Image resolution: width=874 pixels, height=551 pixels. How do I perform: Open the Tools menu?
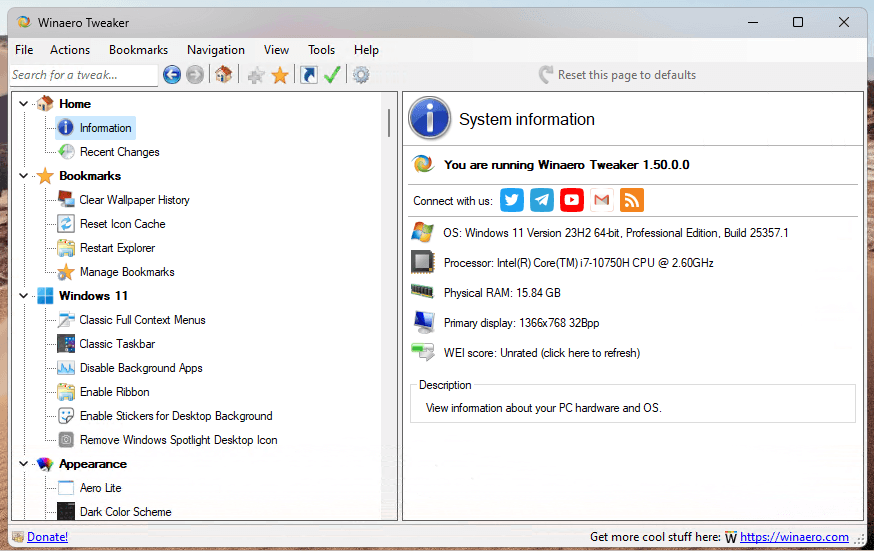321,50
